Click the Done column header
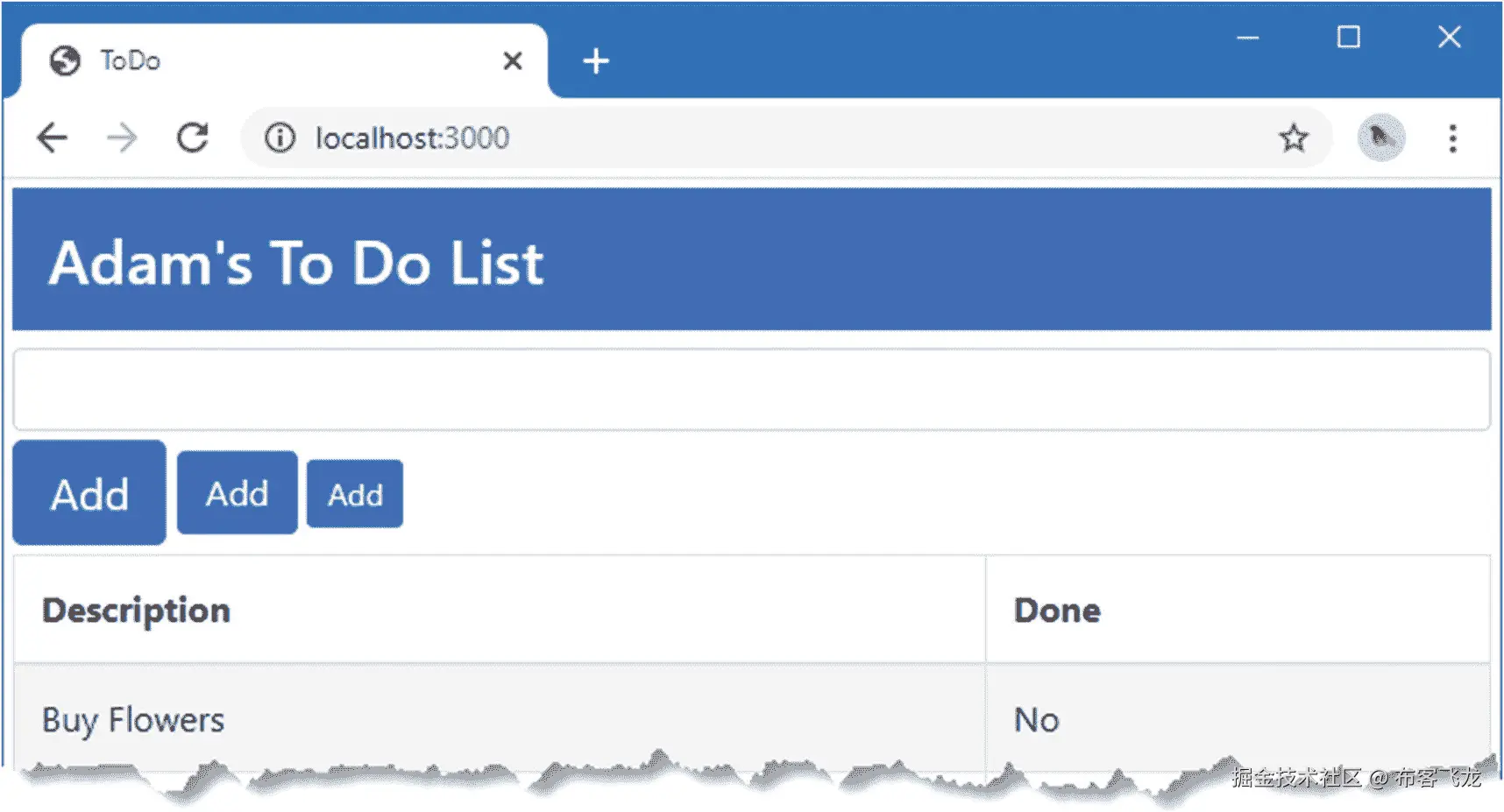Screen dimensions: 1504x812 [x=1057, y=611]
